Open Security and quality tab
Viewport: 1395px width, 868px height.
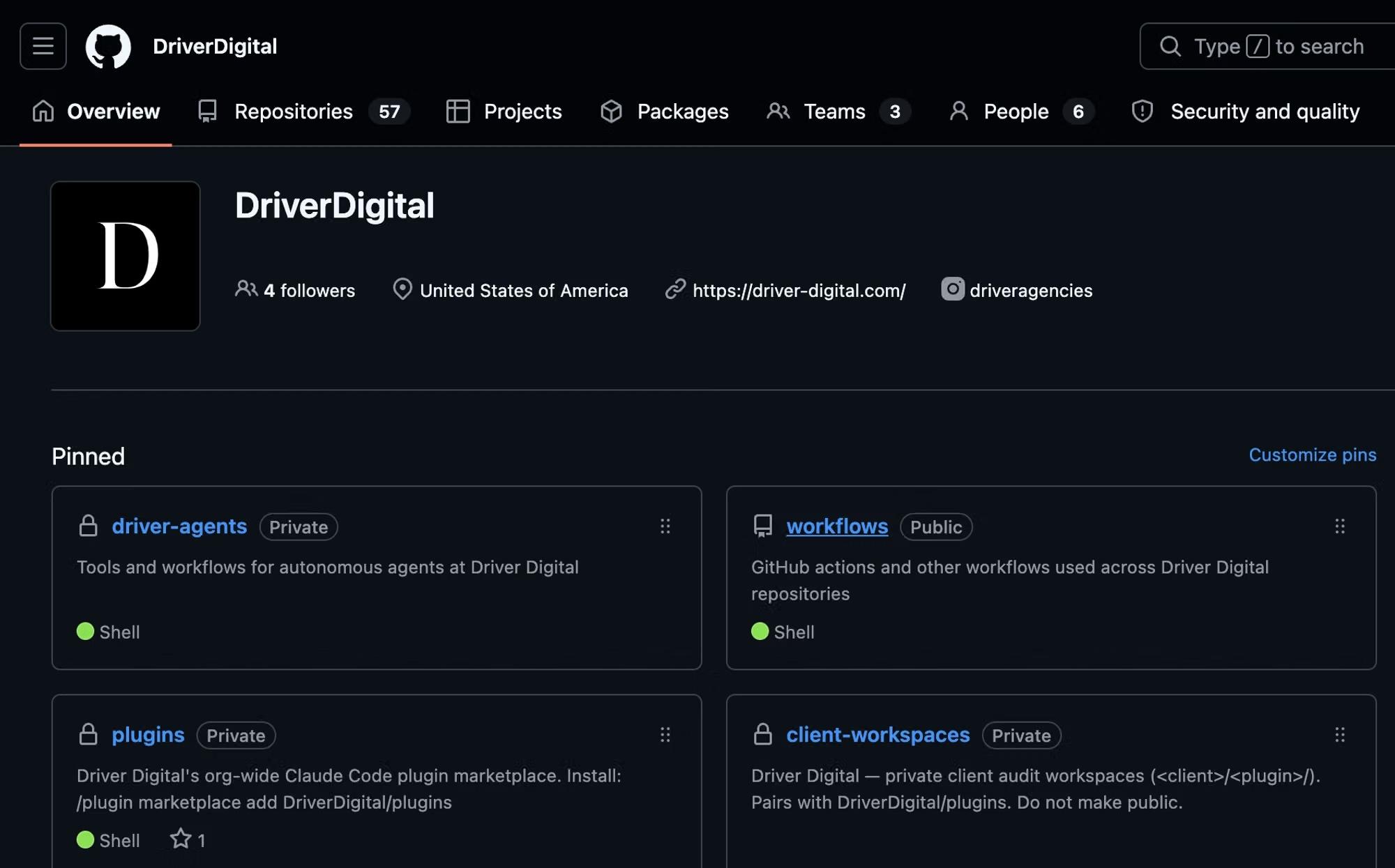[x=1245, y=112]
